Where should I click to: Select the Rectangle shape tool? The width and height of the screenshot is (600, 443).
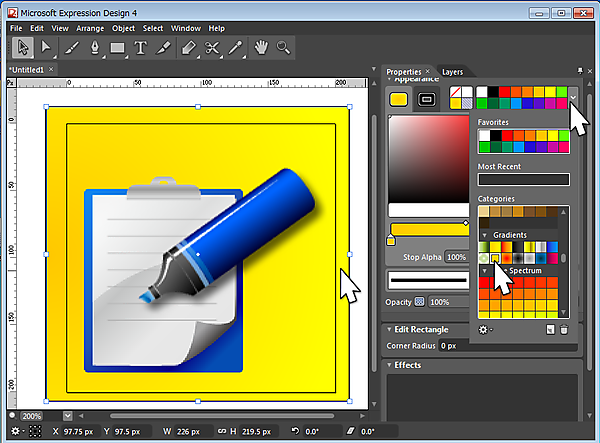[x=118, y=47]
